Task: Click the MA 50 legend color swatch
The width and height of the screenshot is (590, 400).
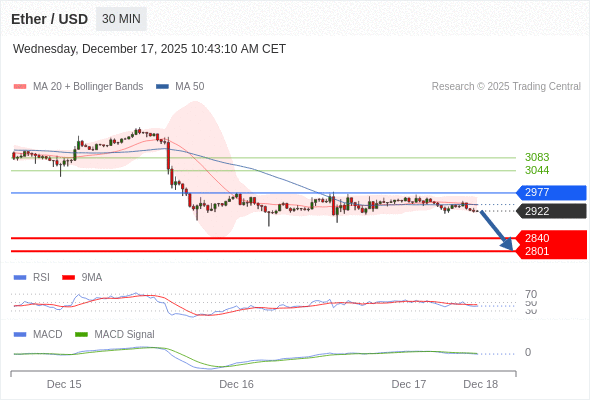Action: [162, 87]
